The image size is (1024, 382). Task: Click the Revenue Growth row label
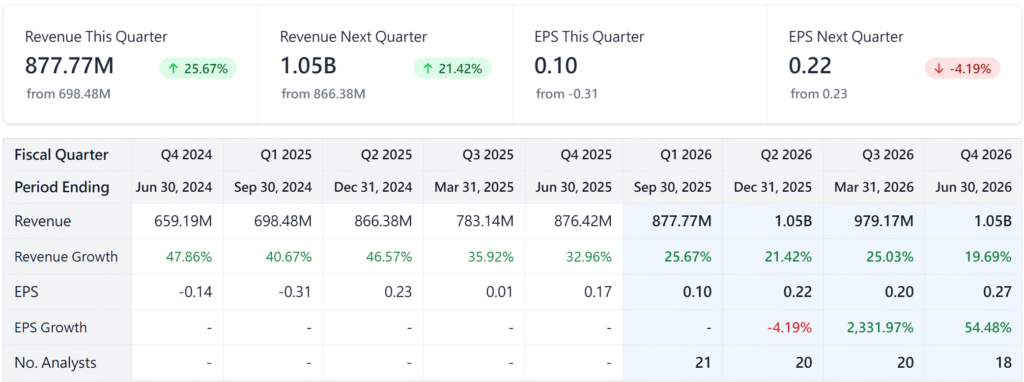click(66, 257)
